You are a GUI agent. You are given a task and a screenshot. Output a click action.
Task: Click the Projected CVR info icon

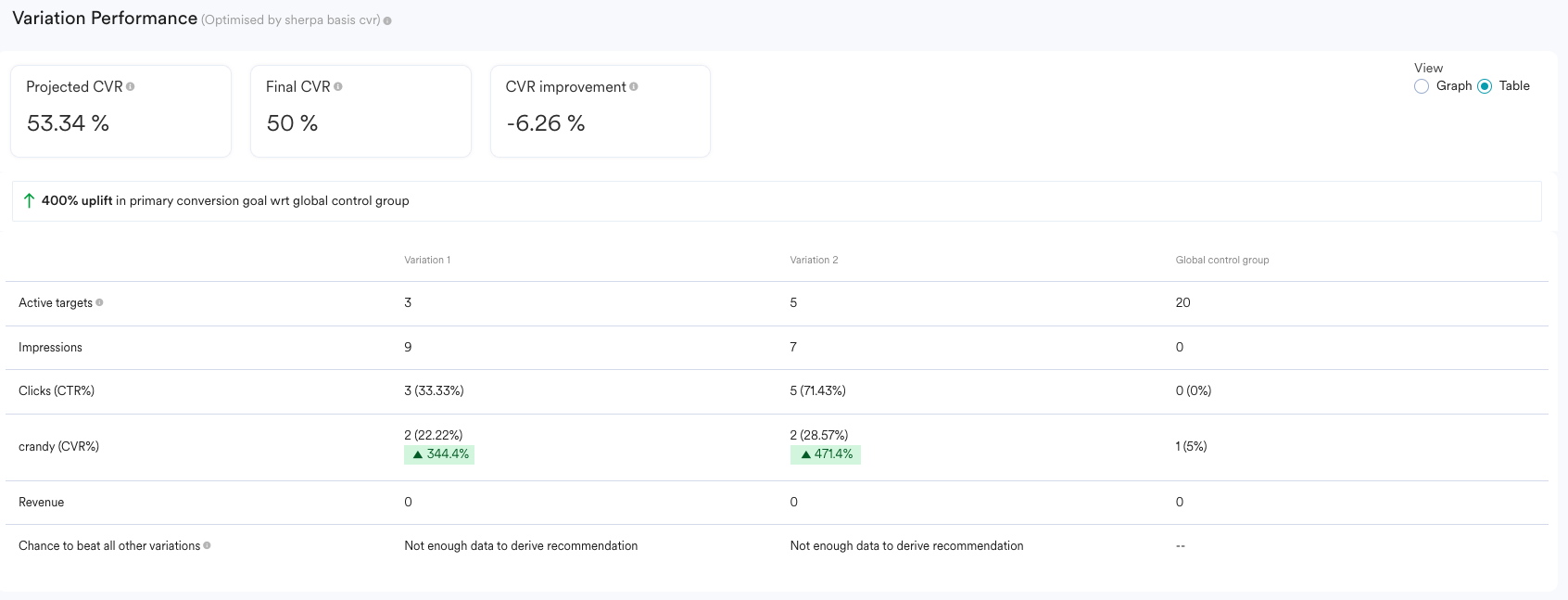131,86
